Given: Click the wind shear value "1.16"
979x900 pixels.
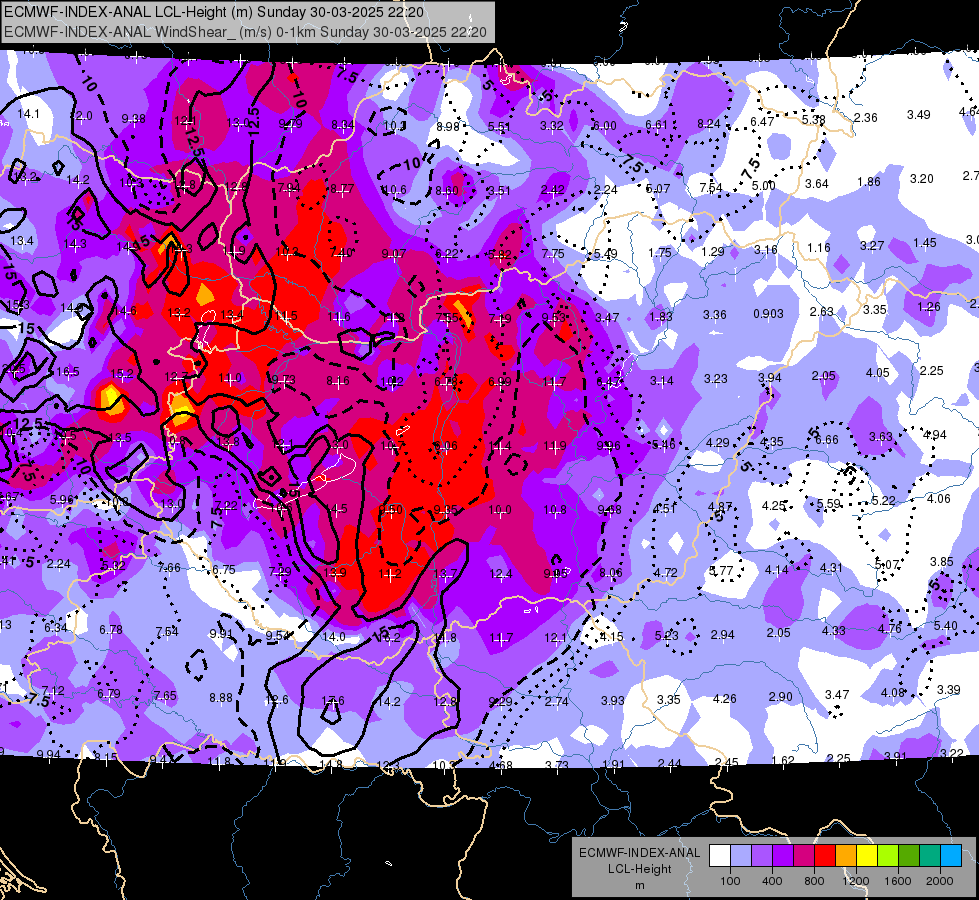Looking at the screenshot, I should (x=819, y=248).
